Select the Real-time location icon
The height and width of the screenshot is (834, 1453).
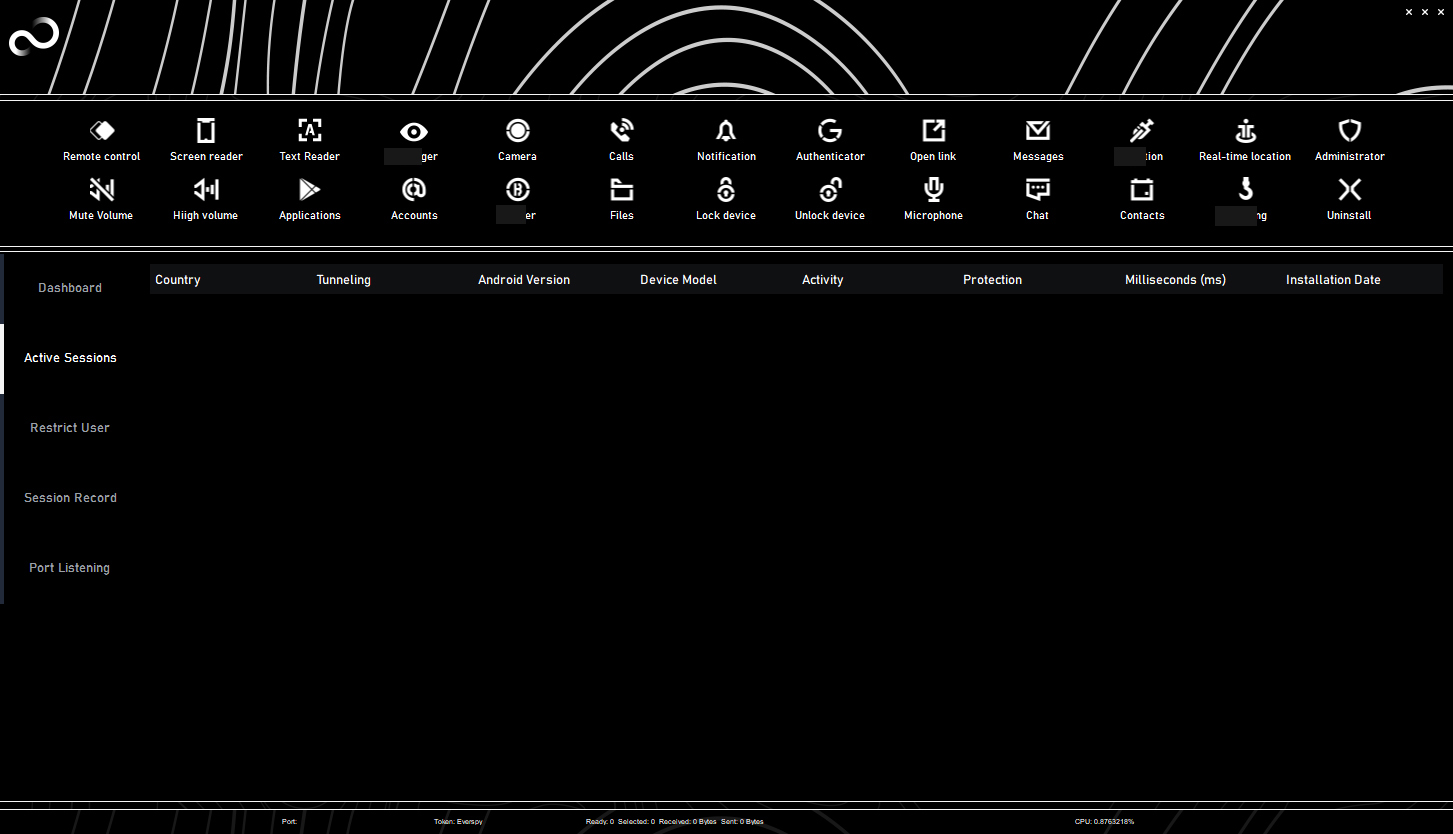(1245, 131)
